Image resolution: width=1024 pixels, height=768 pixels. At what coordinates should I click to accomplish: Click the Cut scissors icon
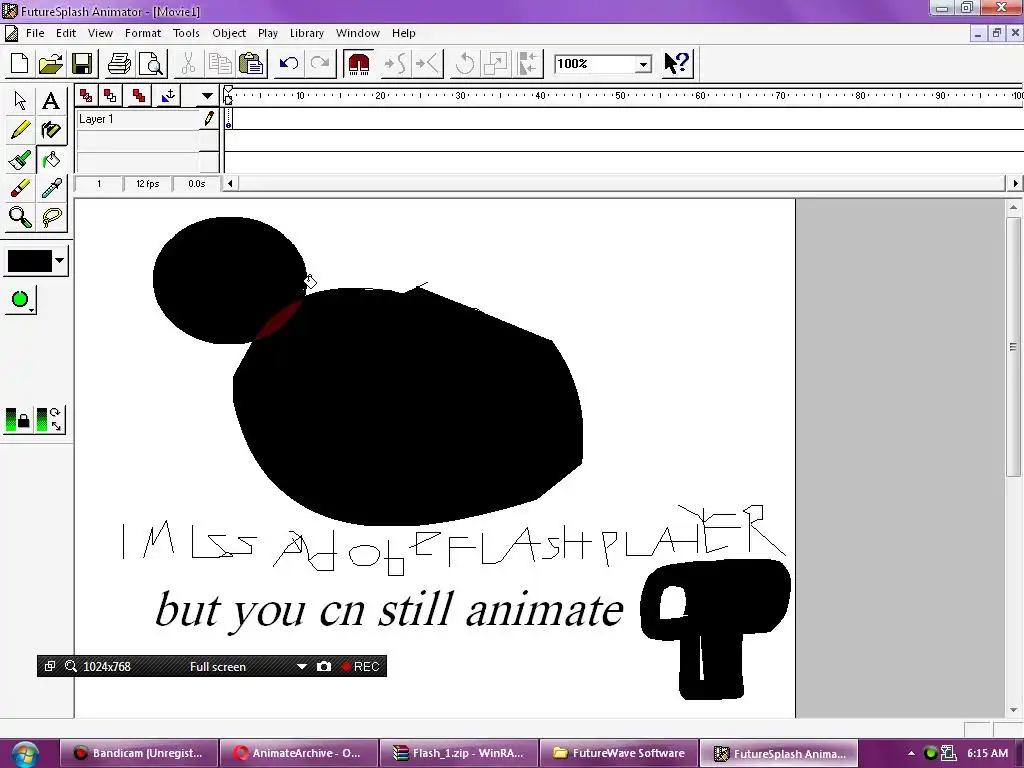(187, 63)
